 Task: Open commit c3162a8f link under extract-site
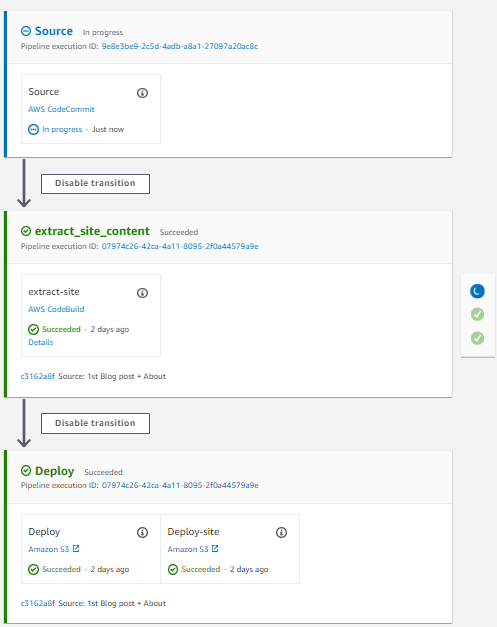(x=38, y=376)
